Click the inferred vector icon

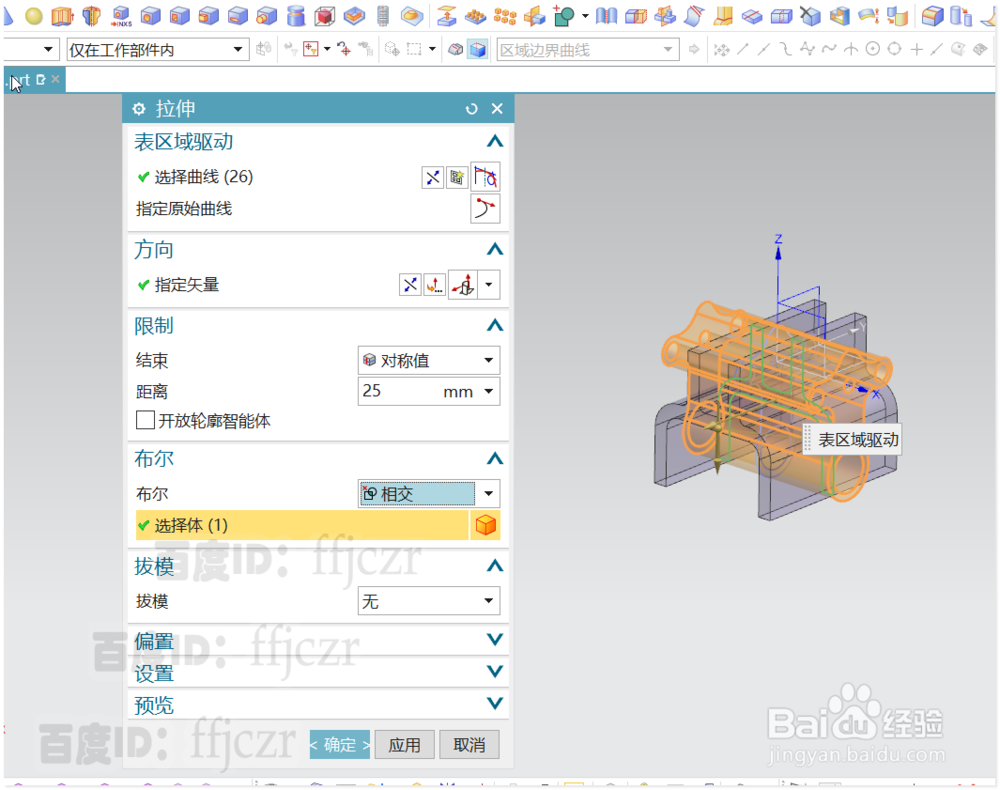(464, 284)
